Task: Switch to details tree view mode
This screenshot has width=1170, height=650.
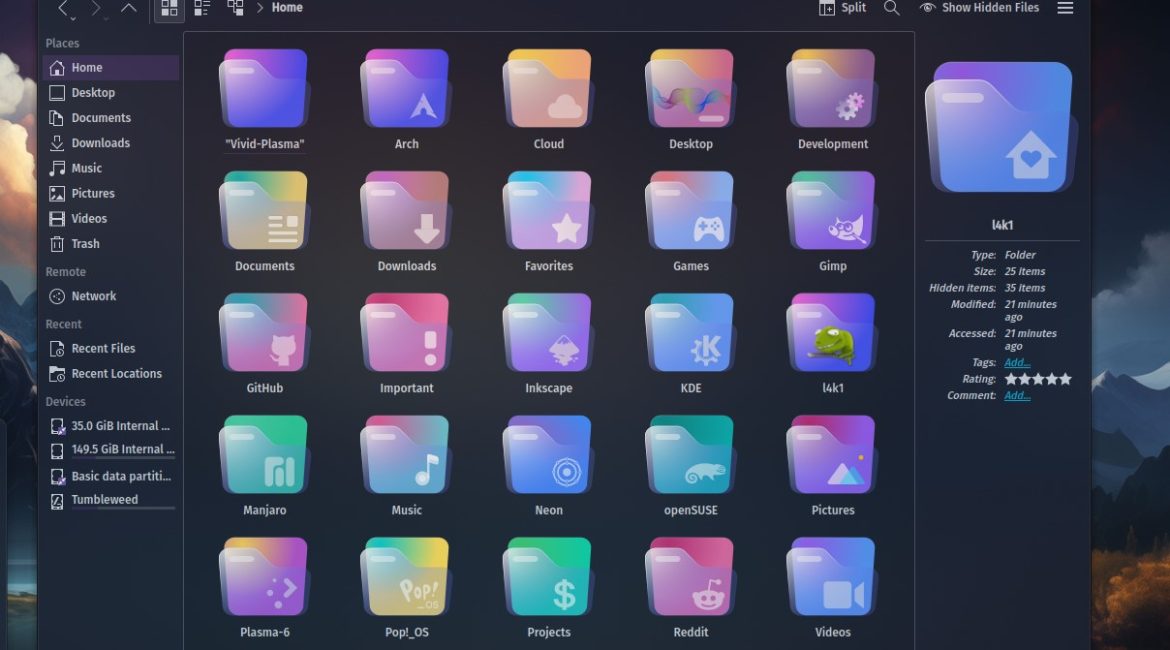Action: pos(235,9)
